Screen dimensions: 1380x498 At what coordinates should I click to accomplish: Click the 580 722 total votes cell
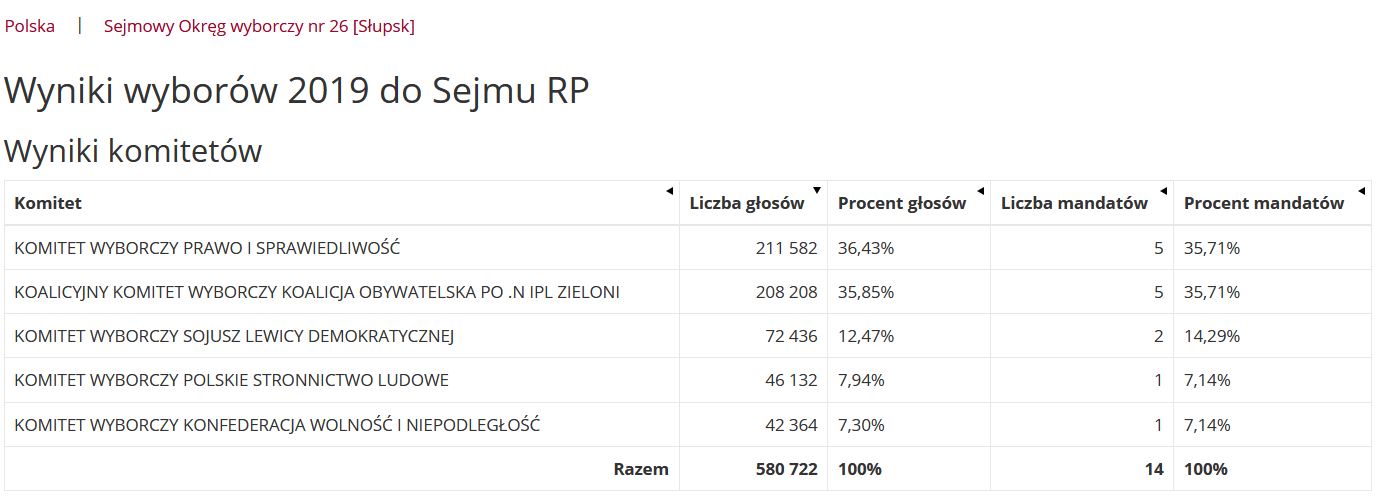(785, 469)
